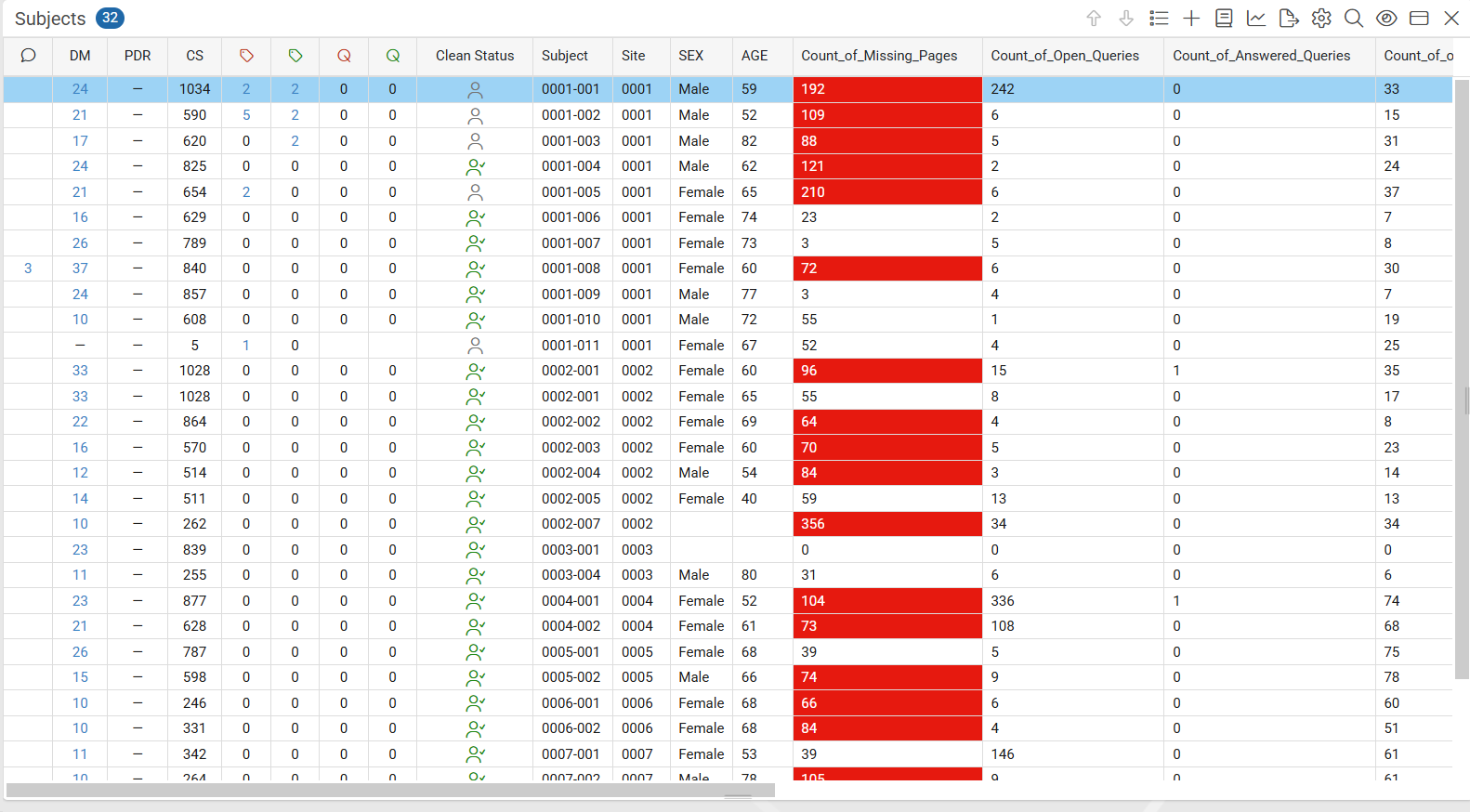Viewport: 1470px width, 812px height.
Task: Toggle clean status icon for subject 0001-004
Action: pos(475,166)
